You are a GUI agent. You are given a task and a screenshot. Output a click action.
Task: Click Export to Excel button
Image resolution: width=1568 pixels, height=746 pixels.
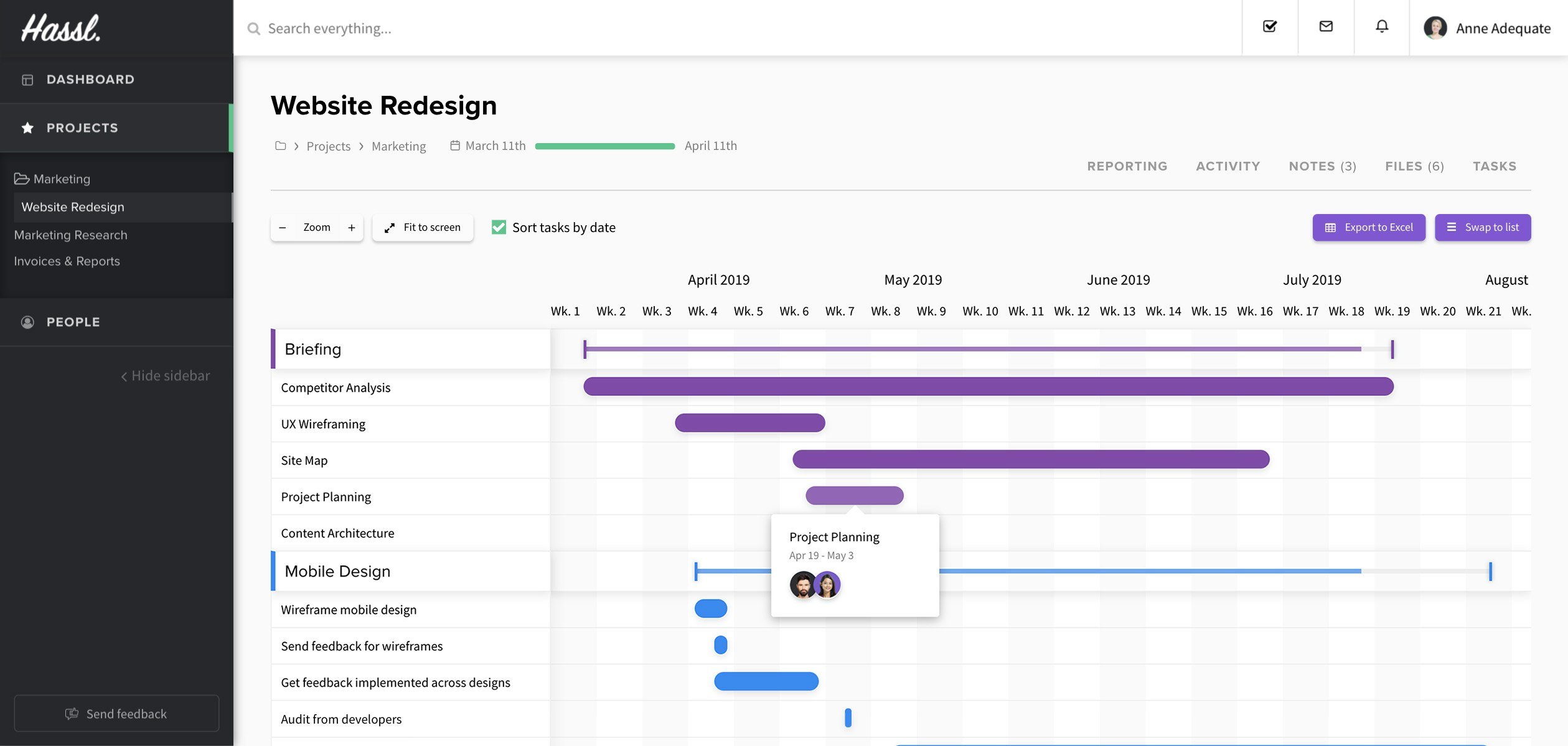pyautogui.click(x=1369, y=228)
